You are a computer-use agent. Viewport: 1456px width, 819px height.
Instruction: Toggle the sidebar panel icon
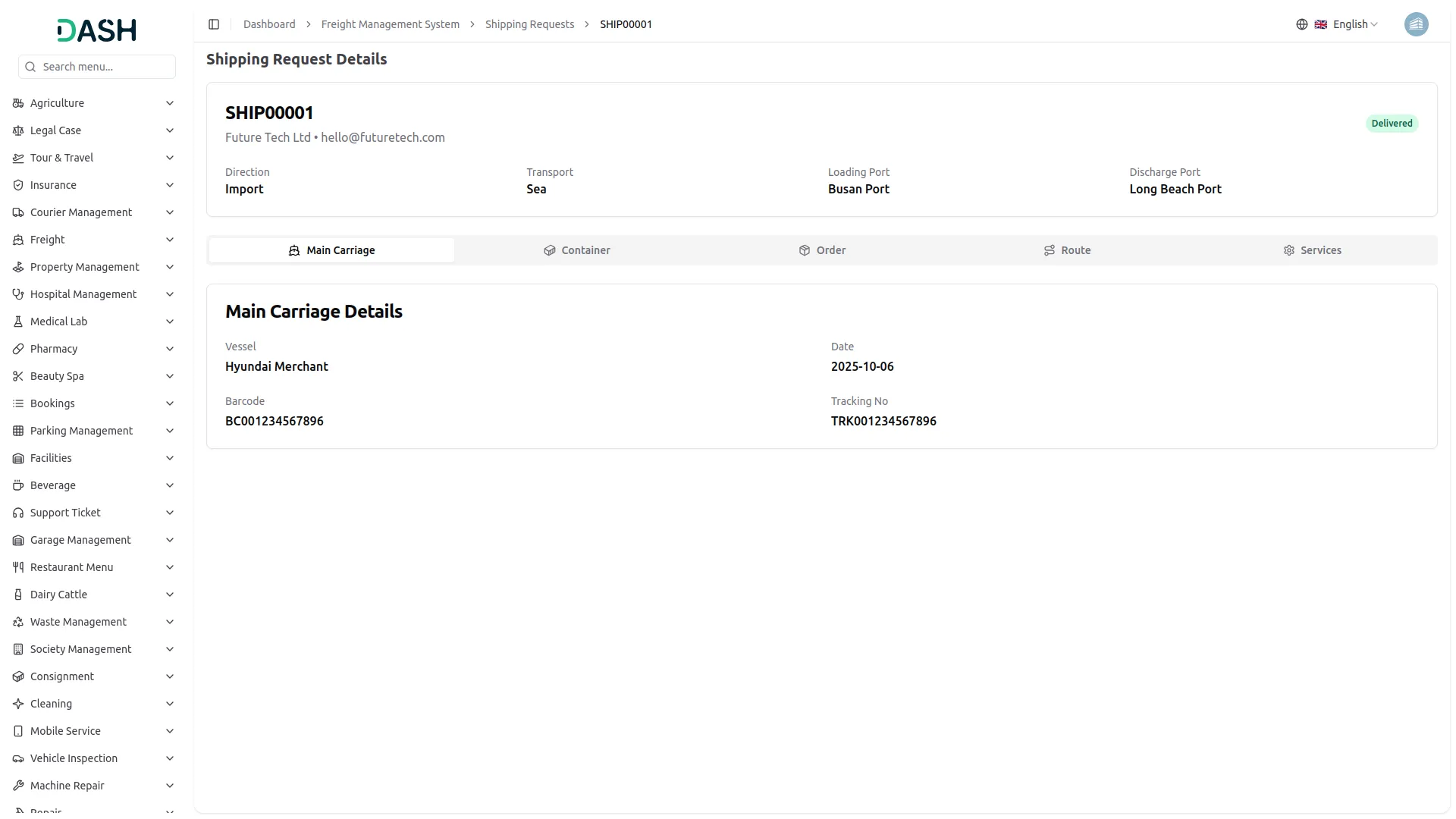(214, 24)
